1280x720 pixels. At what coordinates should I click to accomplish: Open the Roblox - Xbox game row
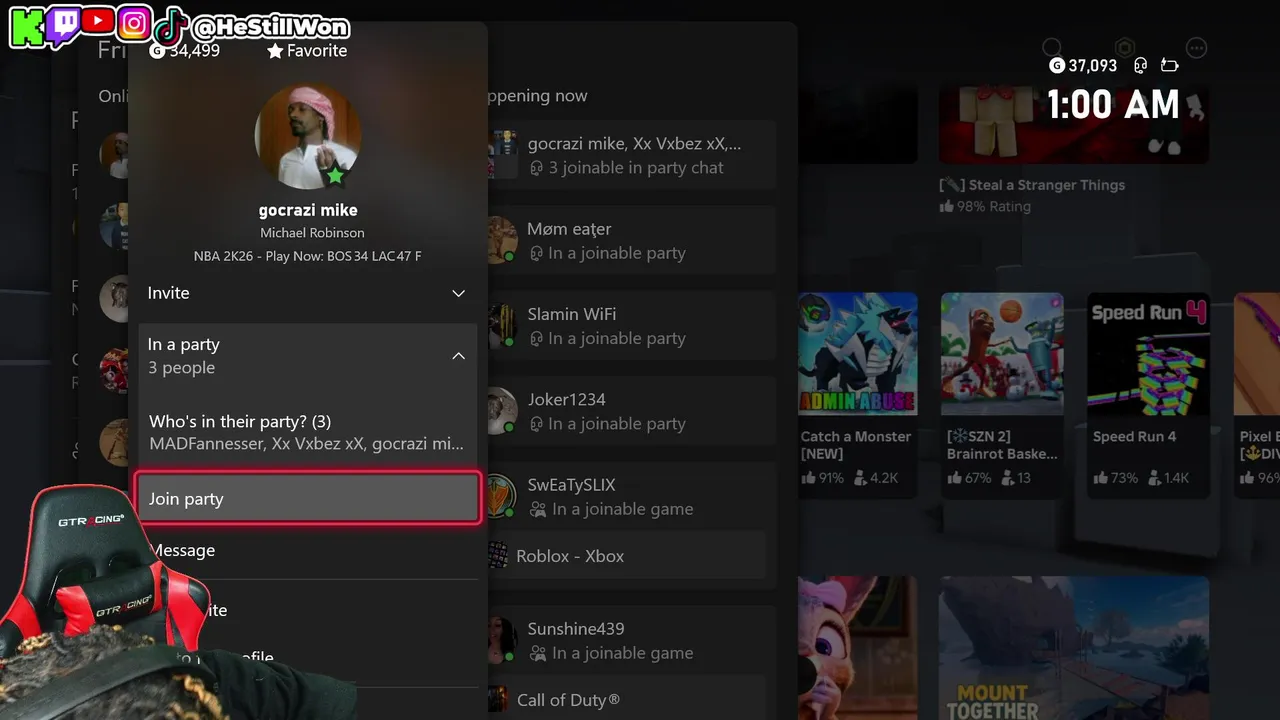pyautogui.click(x=627, y=556)
